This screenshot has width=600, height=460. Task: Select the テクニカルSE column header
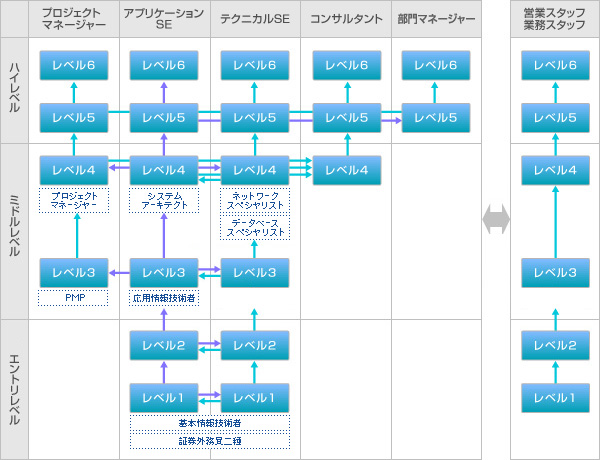255,19
